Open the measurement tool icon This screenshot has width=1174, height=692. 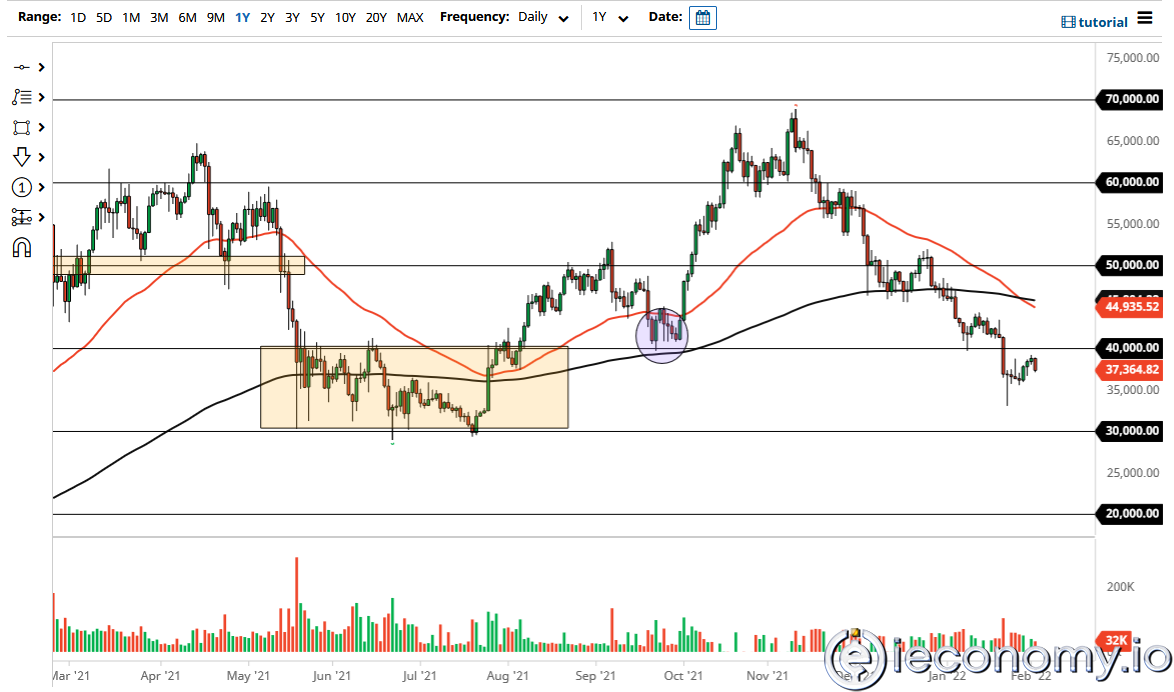pyautogui.click(x=22, y=217)
